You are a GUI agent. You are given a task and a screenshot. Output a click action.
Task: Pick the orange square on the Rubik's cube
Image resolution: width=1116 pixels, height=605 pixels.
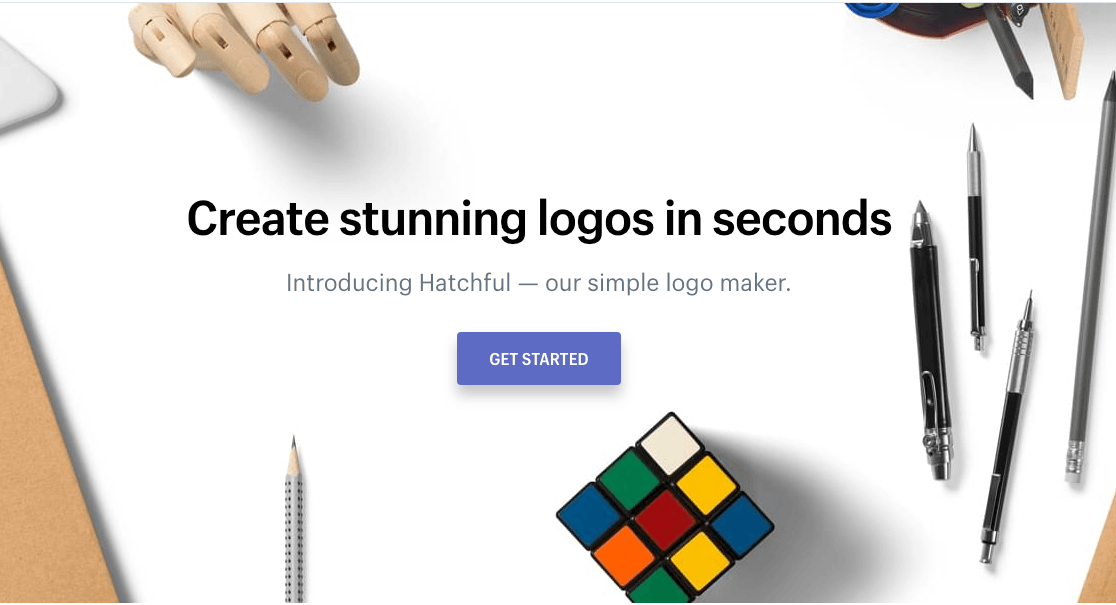click(x=623, y=554)
